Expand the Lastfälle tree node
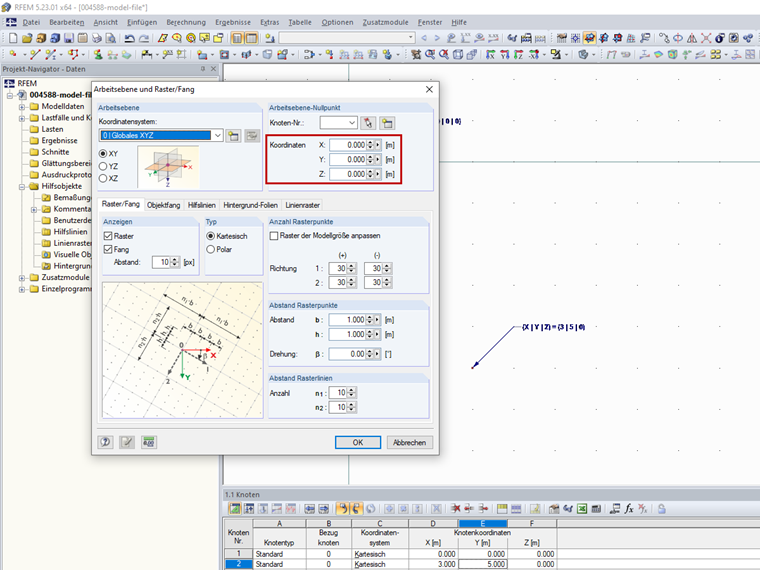 click(22, 118)
